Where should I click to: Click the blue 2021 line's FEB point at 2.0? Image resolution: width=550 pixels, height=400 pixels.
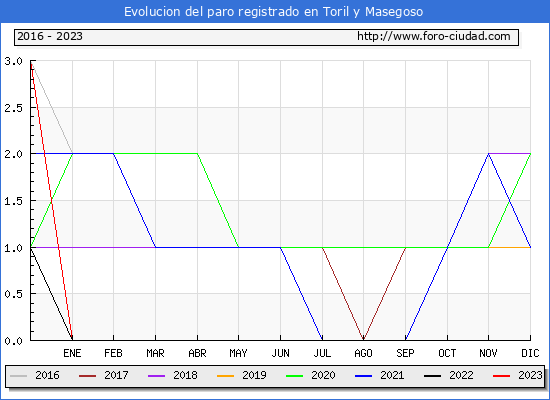[113, 154]
